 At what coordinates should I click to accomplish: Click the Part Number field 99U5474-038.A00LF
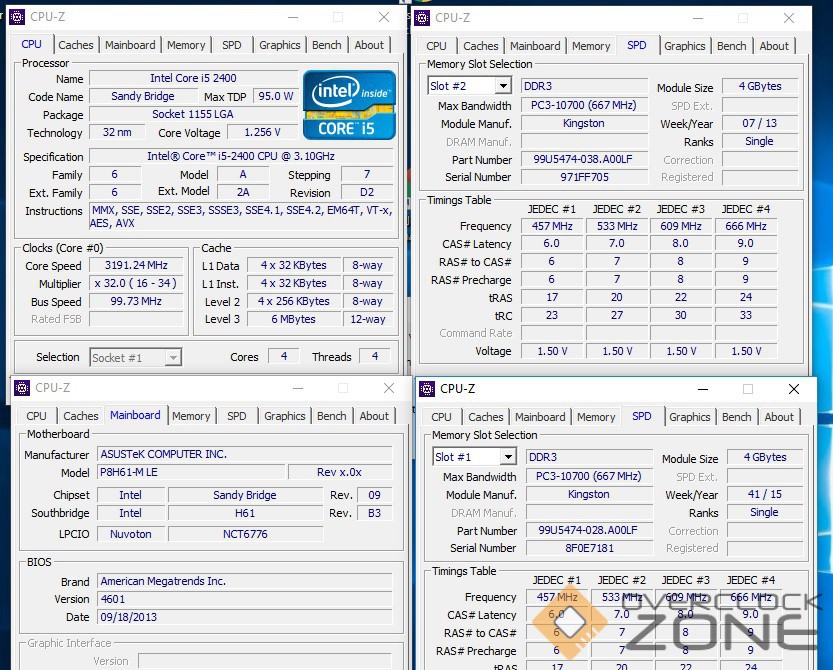[584, 160]
